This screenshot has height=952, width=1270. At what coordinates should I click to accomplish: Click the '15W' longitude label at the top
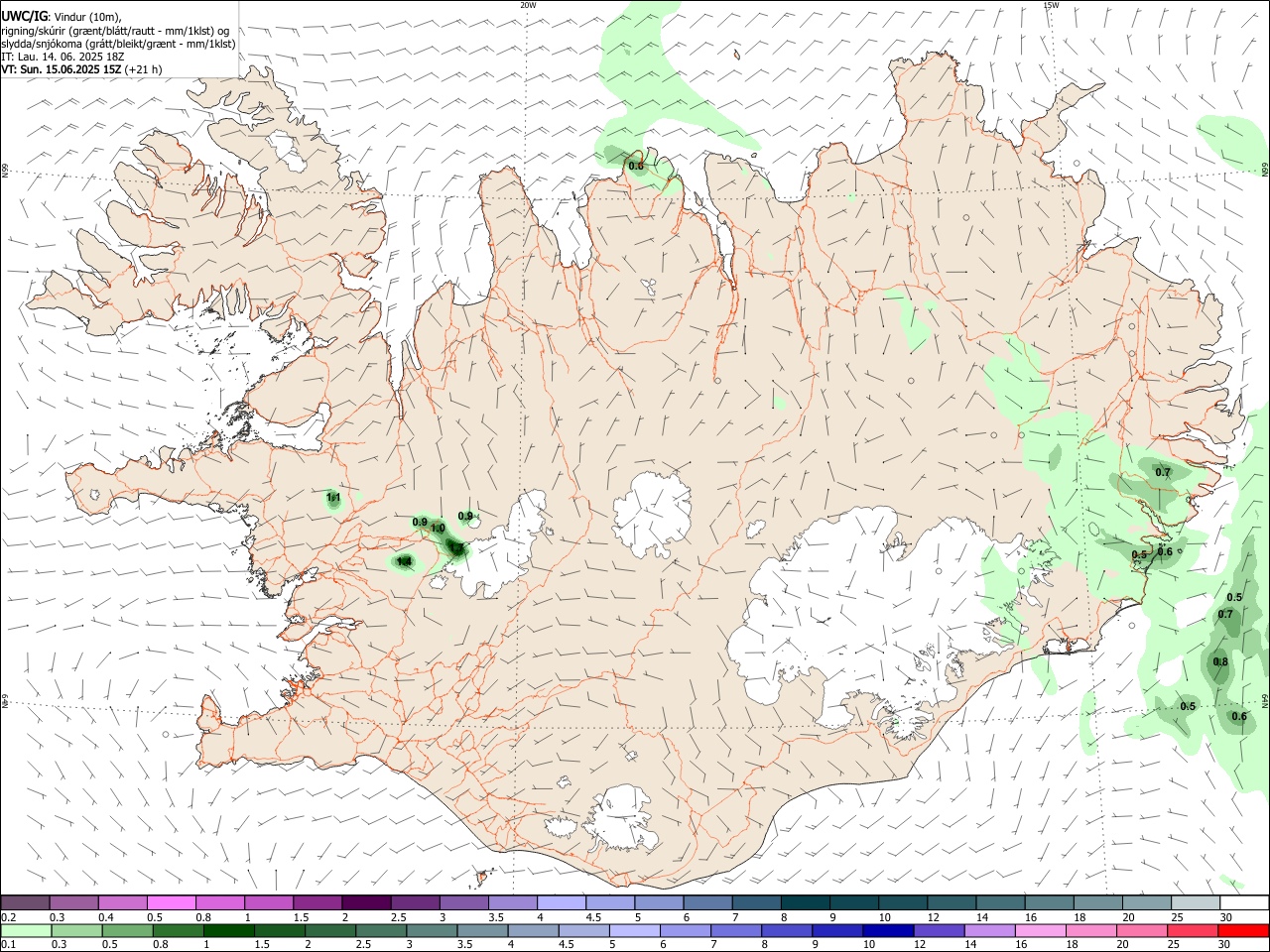coord(1051,5)
